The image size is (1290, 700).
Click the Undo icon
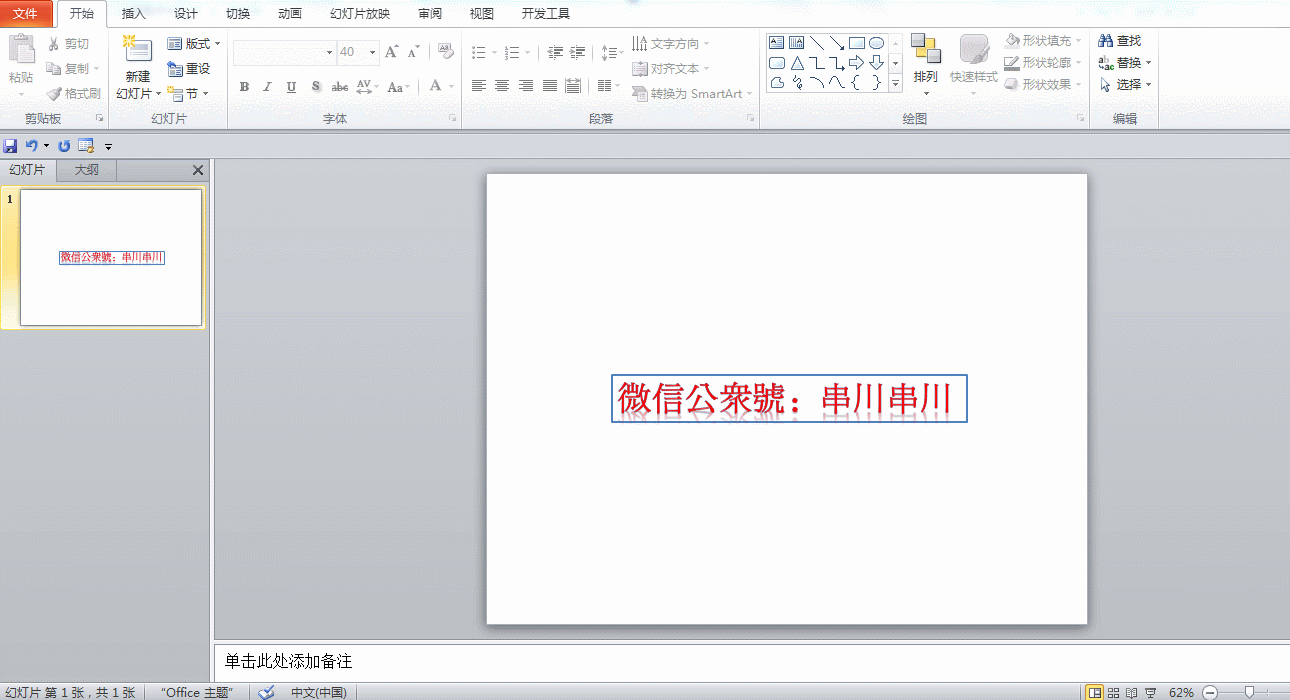[33, 144]
